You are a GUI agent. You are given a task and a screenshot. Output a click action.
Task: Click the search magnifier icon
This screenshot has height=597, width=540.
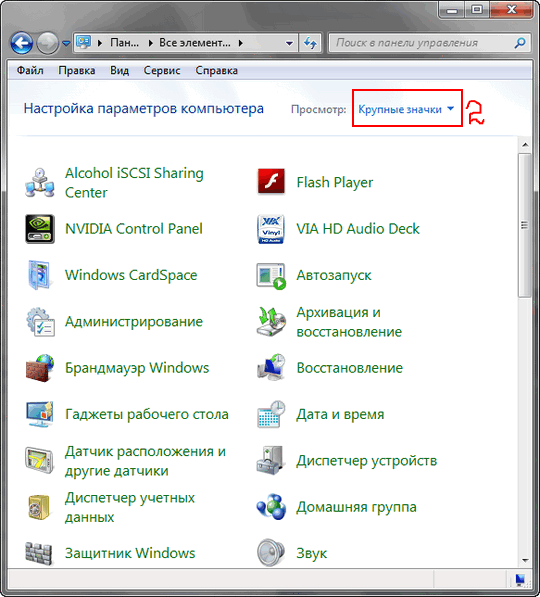(x=519, y=43)
